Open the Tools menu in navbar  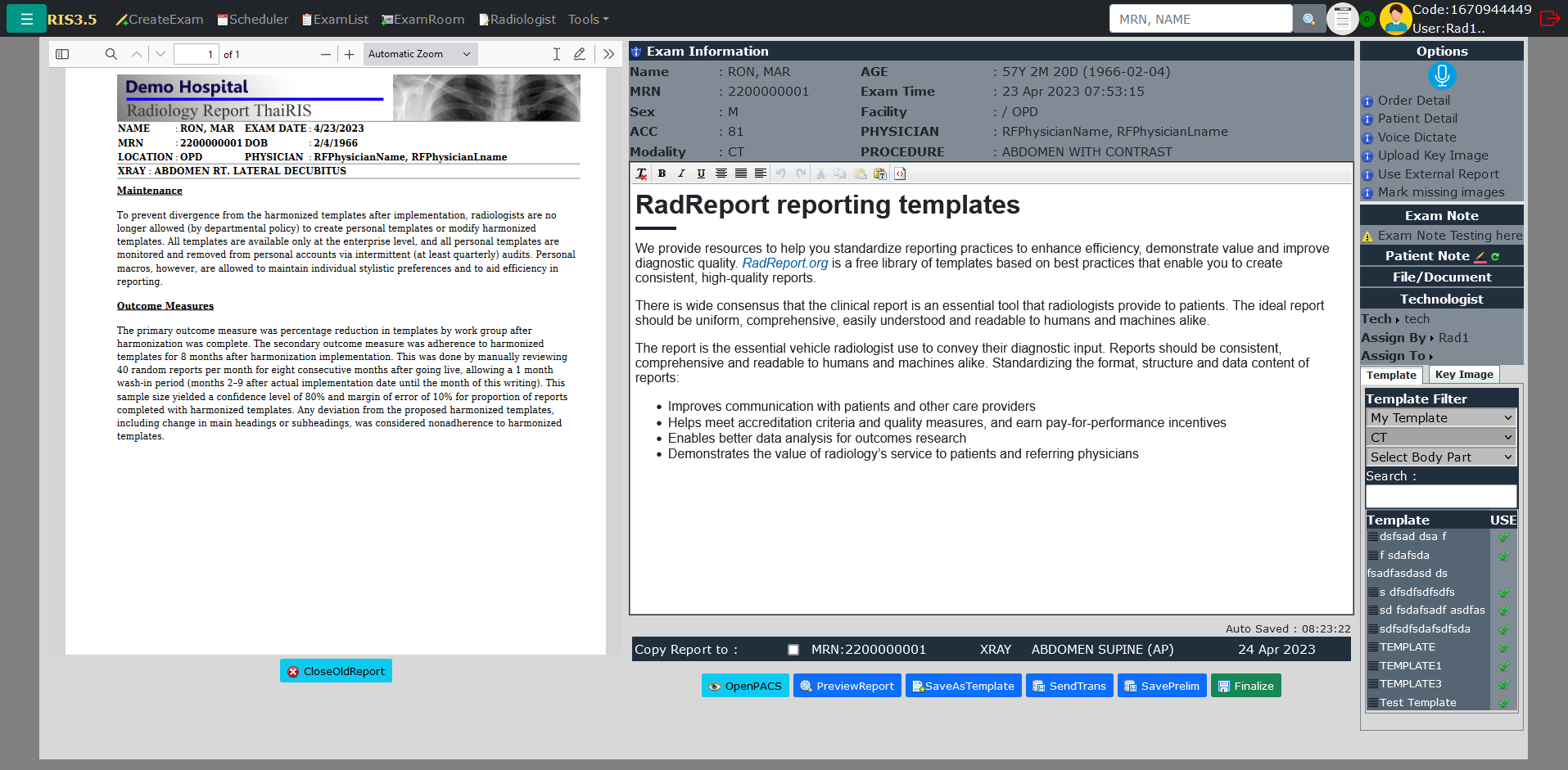[x=588, y=19]
